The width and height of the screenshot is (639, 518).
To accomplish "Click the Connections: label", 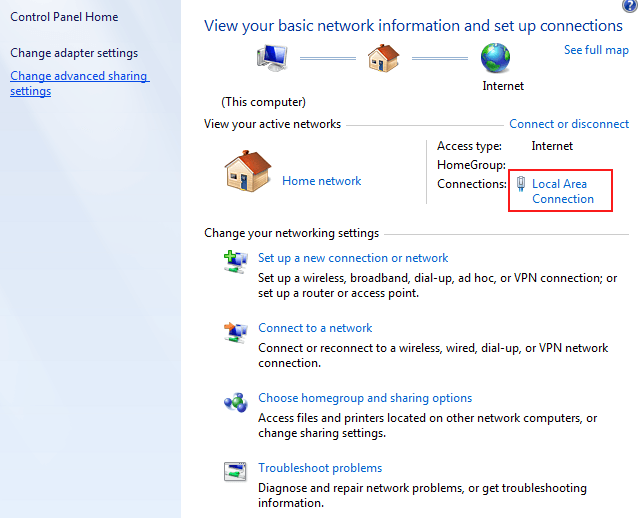I will click(x=472, y=184).
